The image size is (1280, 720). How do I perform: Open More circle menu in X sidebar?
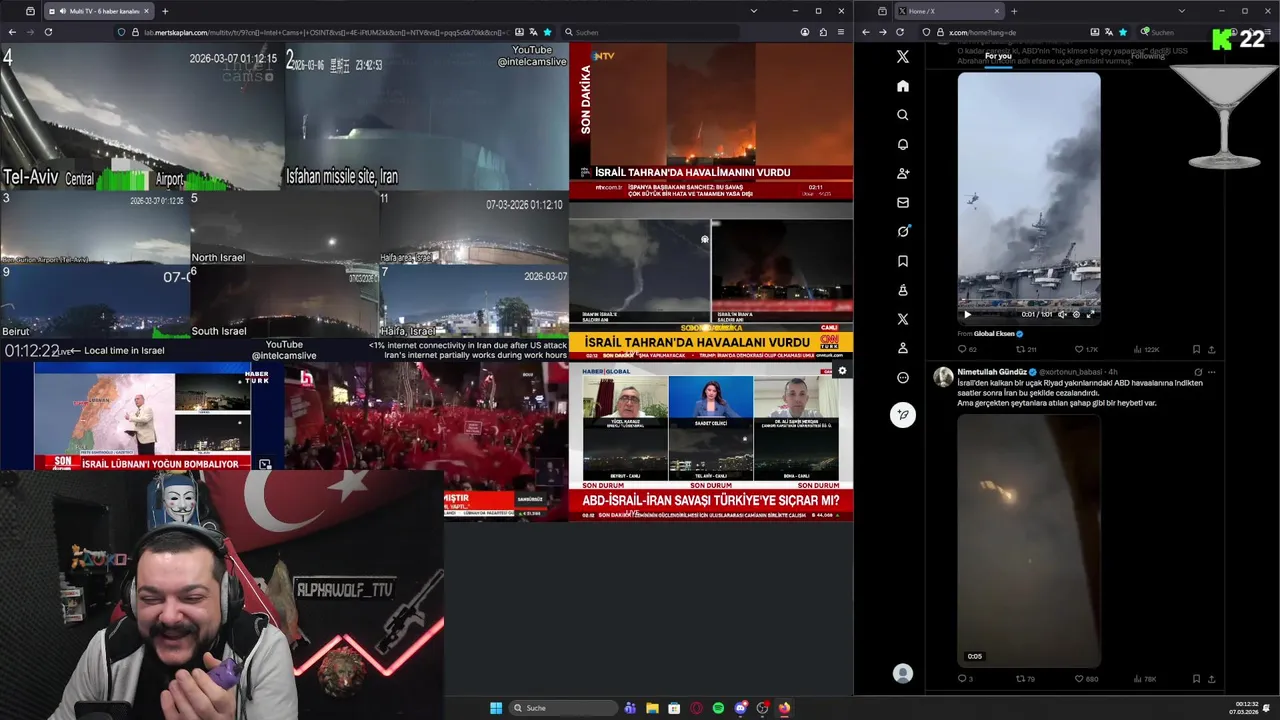click(903, 378)
